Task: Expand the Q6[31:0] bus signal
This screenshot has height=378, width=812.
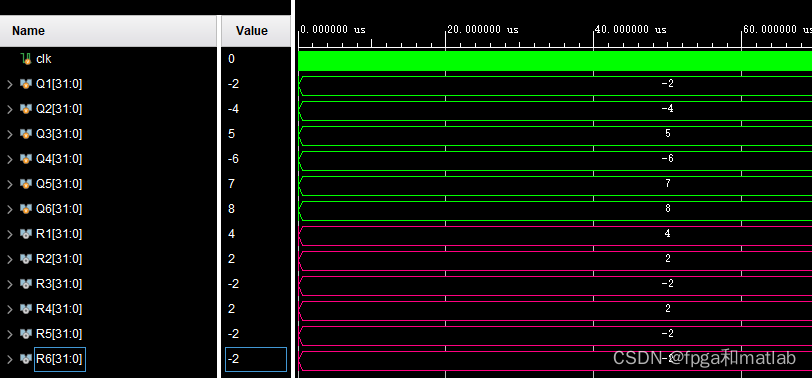Action: pos(10,209)
